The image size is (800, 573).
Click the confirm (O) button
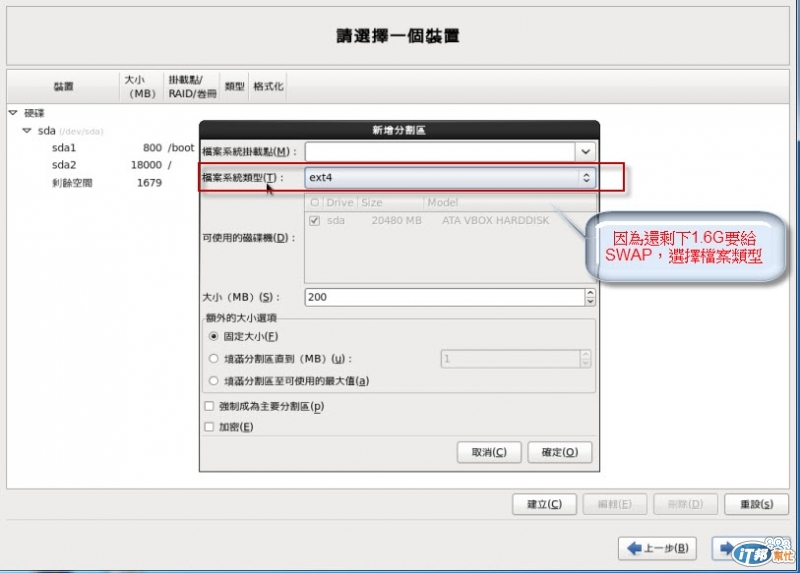point(560,452)
